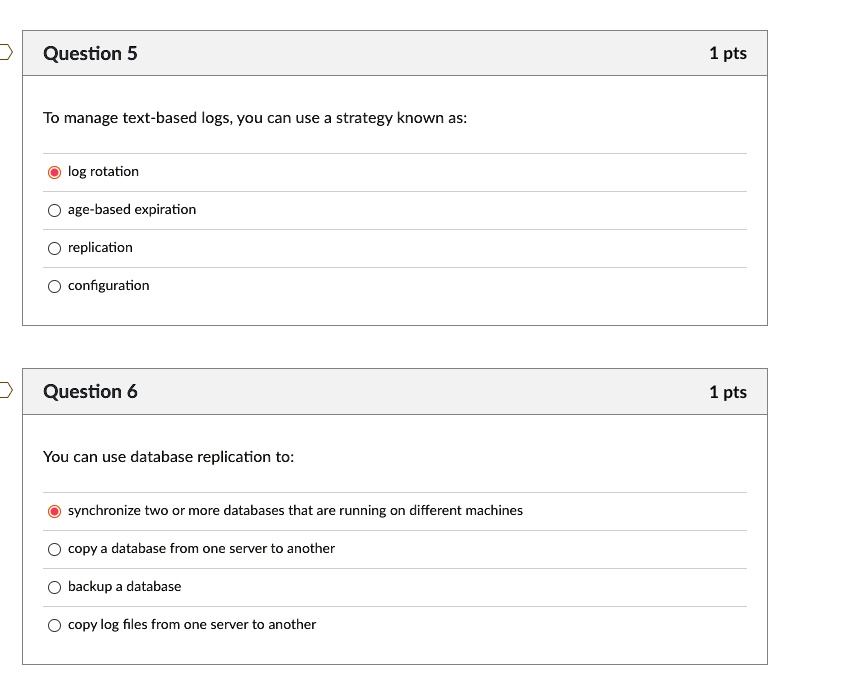Click the 'configuration' answer label text

coord(108,286)
